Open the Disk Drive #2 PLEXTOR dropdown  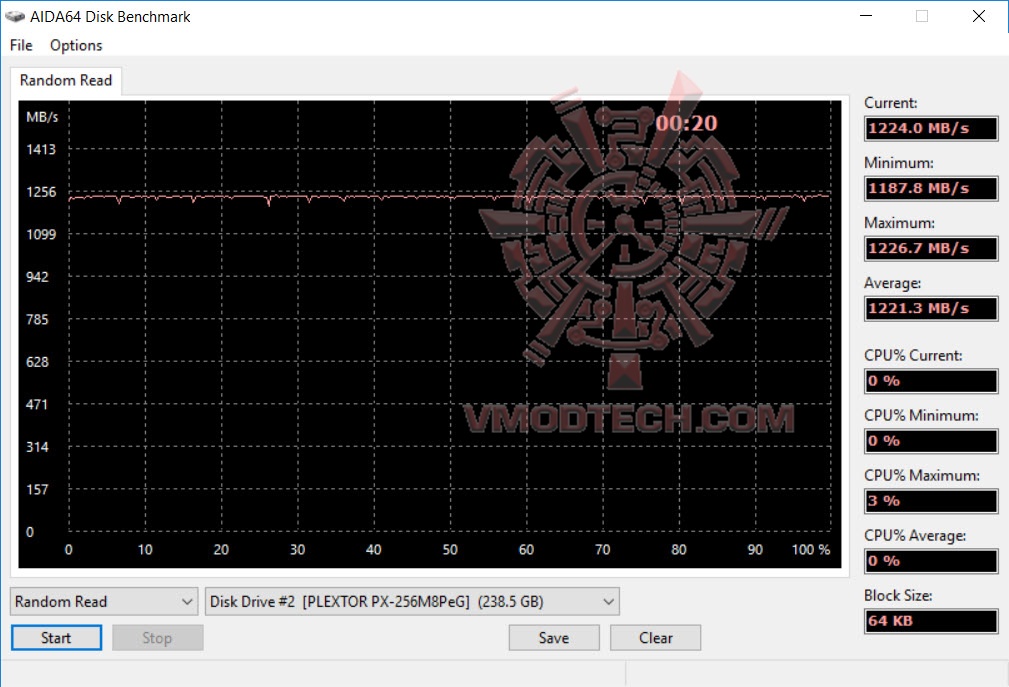point(412,601)
